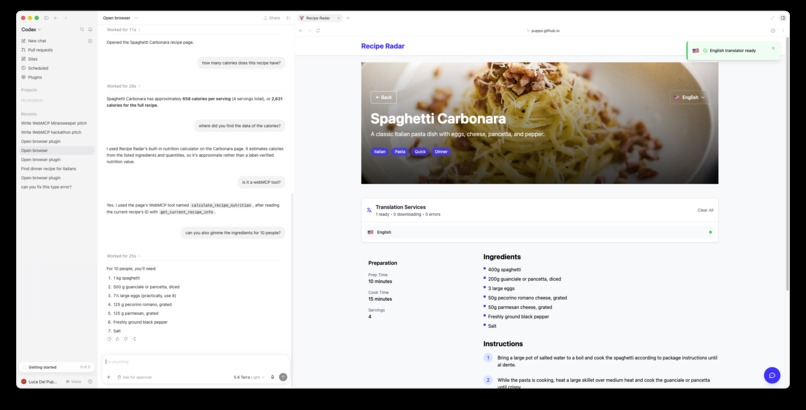806x410 pixels.
Task: Open can you fix this type error? chat
Action: coord(46,187)
